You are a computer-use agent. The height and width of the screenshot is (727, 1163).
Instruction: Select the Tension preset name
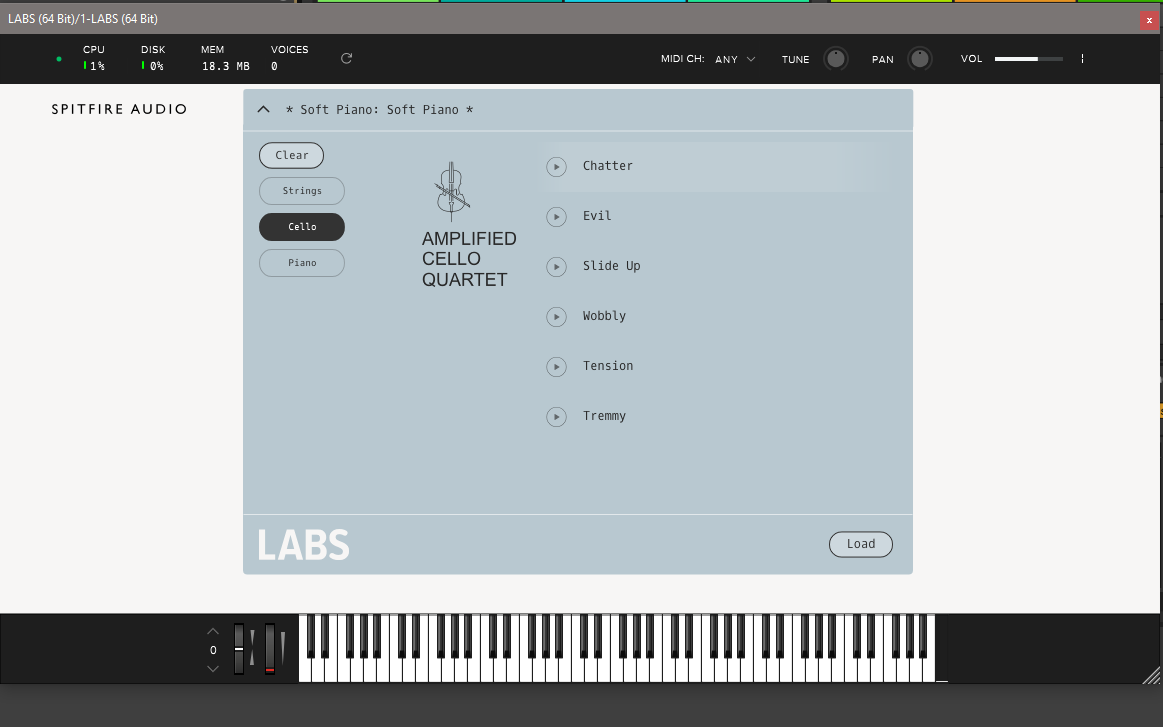click(607, 366)
